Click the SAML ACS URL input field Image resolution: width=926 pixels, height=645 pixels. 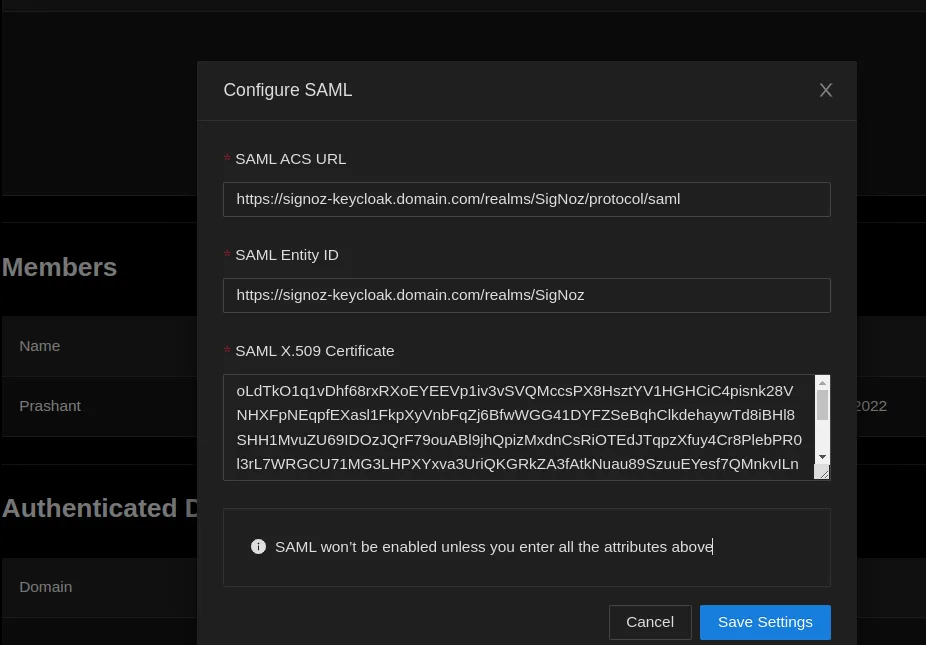527,200
